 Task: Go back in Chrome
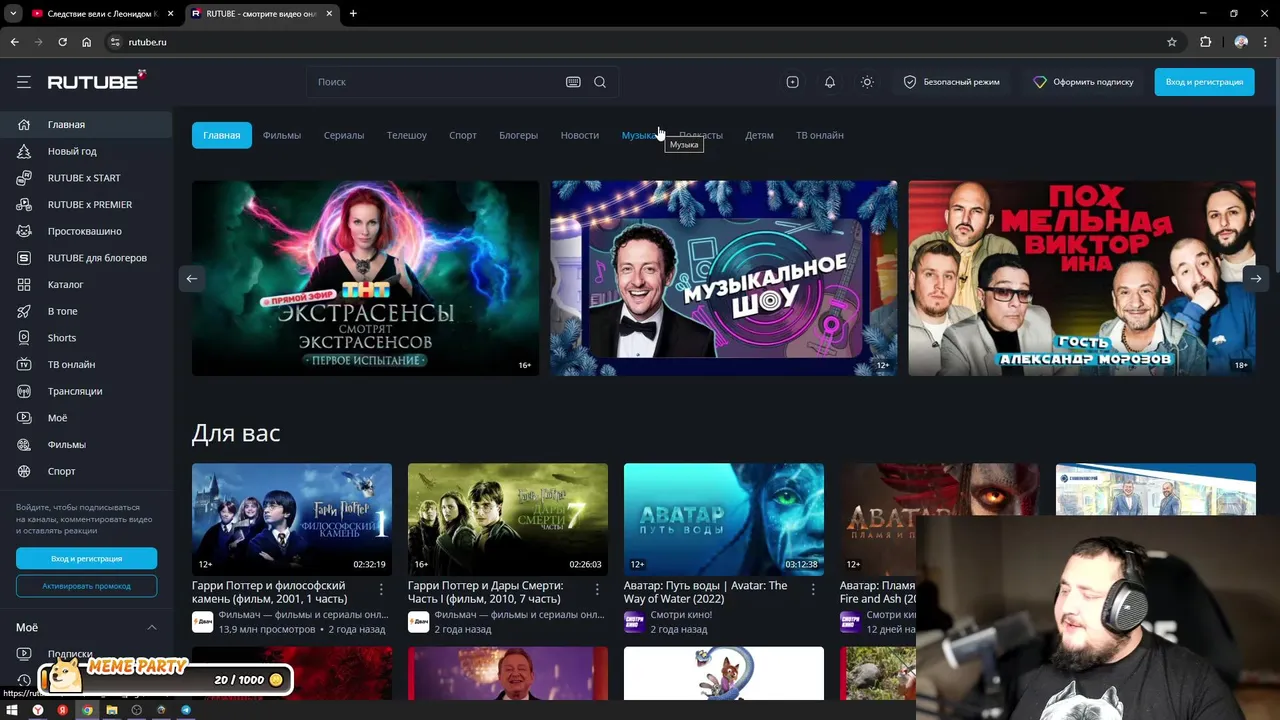(14, 42)
